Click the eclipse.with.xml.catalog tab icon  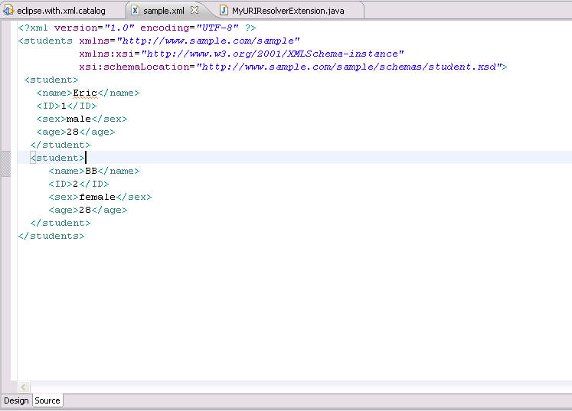(8, 11)
